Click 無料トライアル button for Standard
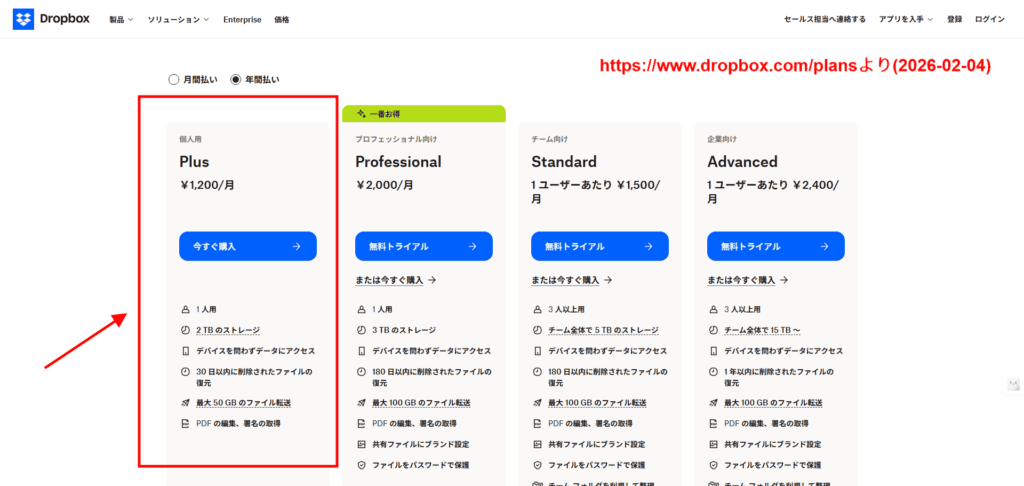 pyautogui.click(x=600, y=246)
